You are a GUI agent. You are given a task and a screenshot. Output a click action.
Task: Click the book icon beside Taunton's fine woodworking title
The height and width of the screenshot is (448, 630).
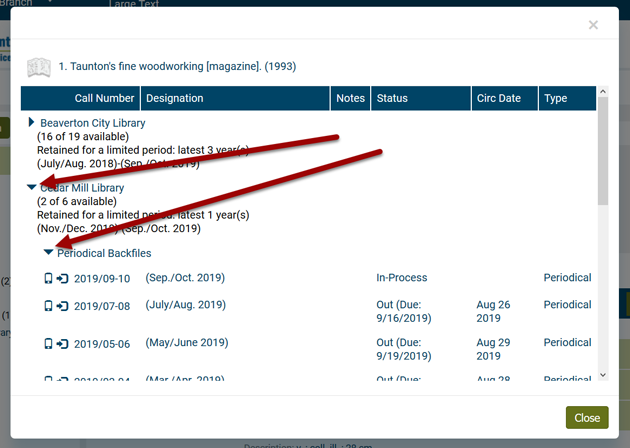pyautogui.click(x=39, y=67)
